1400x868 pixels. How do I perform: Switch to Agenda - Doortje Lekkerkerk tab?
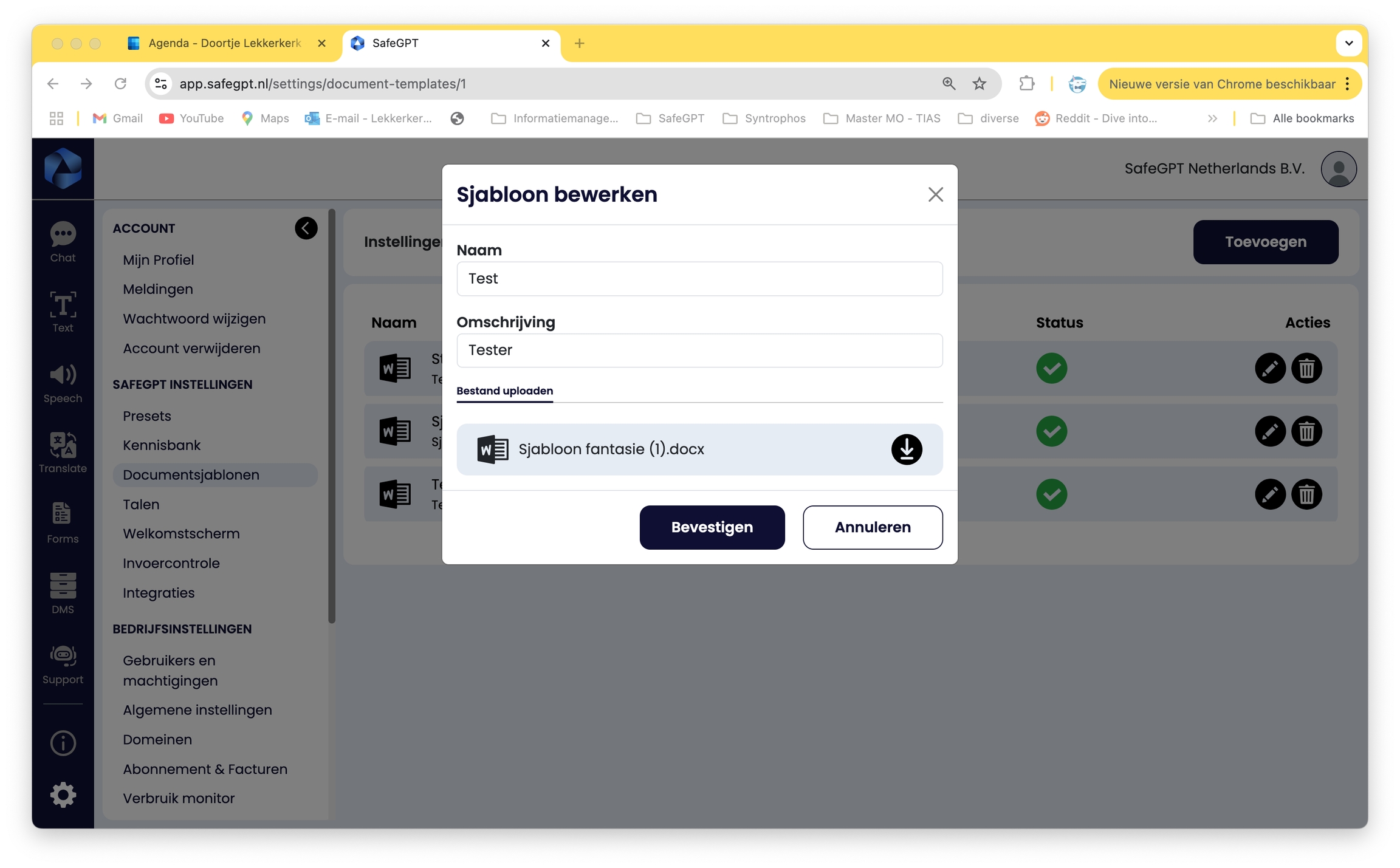(224, 43)
